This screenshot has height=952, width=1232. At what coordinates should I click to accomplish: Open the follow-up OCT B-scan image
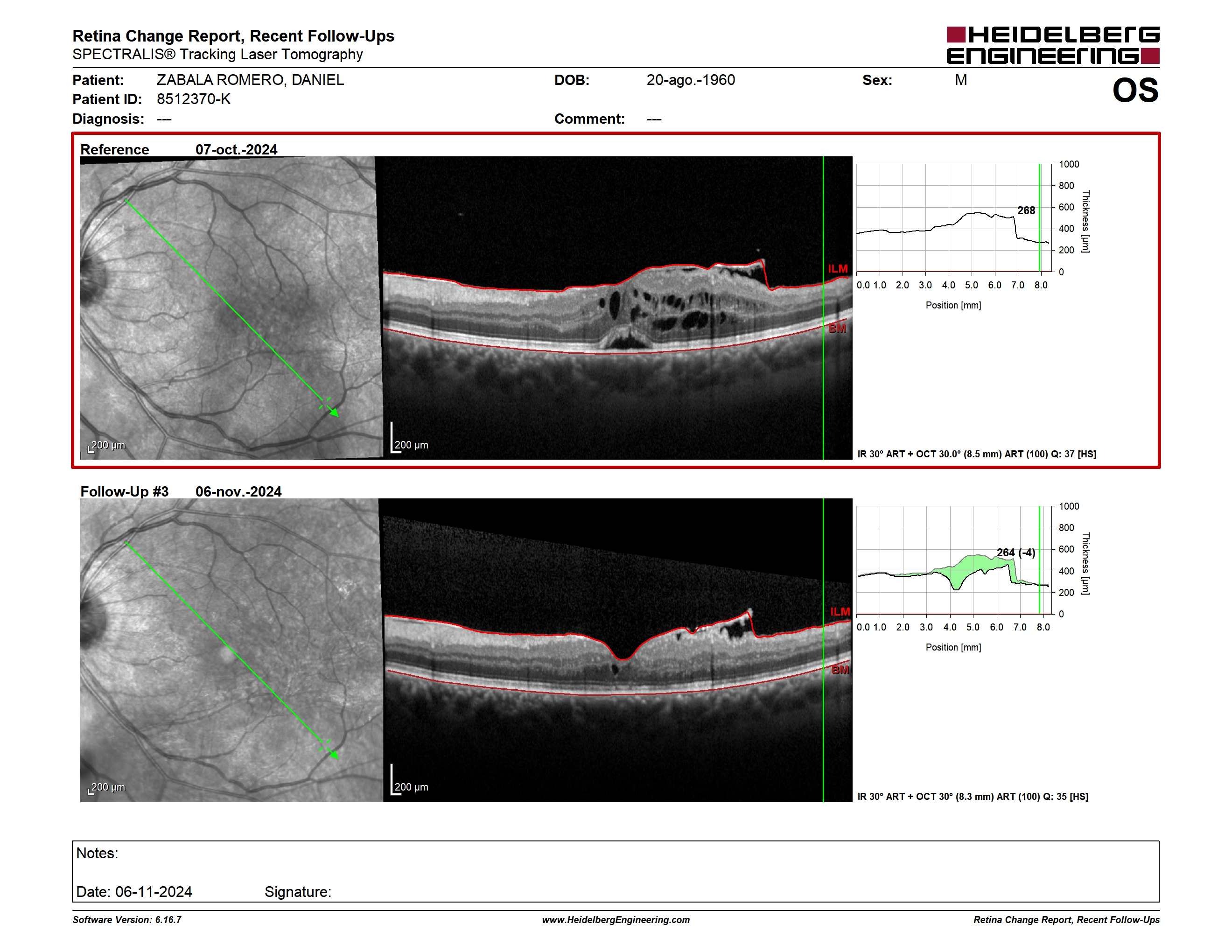click(617, 650)
